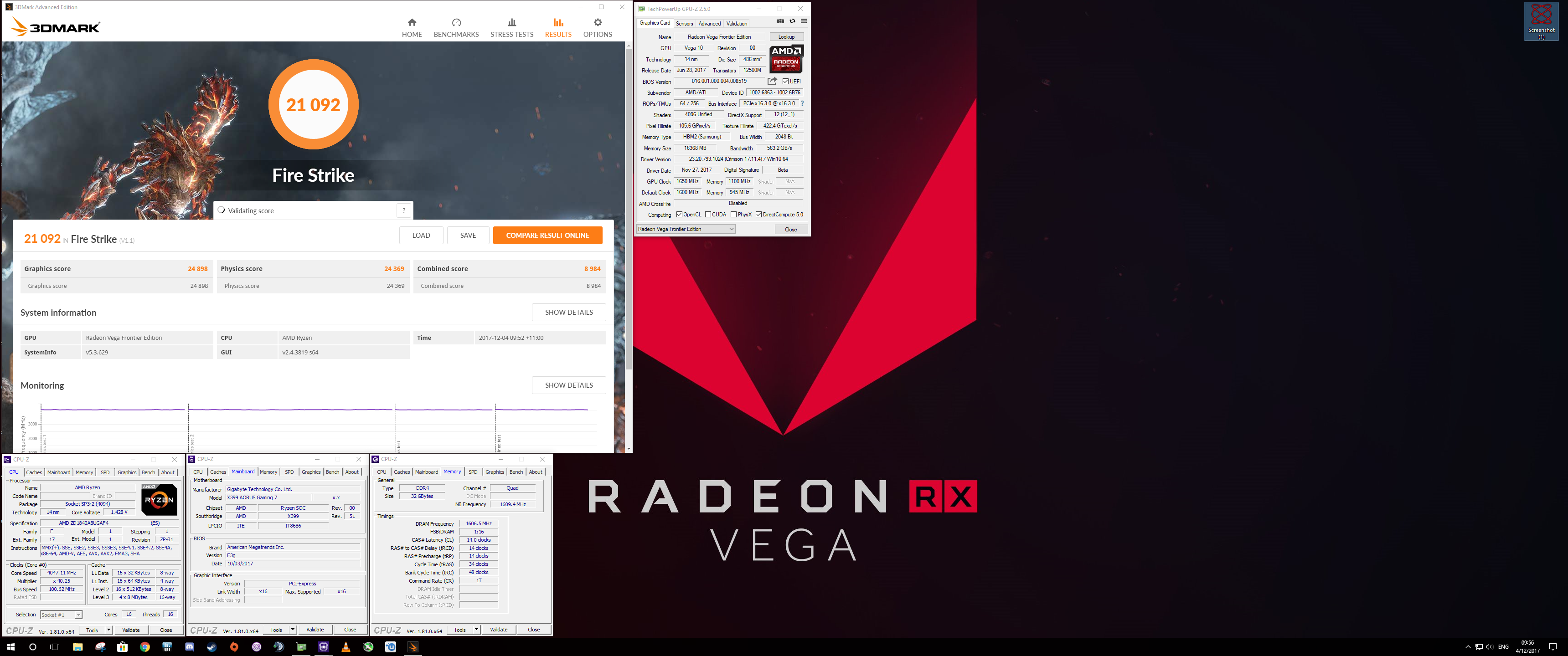Toggle the UEFI checkbox in GPU-Z
Viewport: 1568px width, 656px height.
point(786,82)
